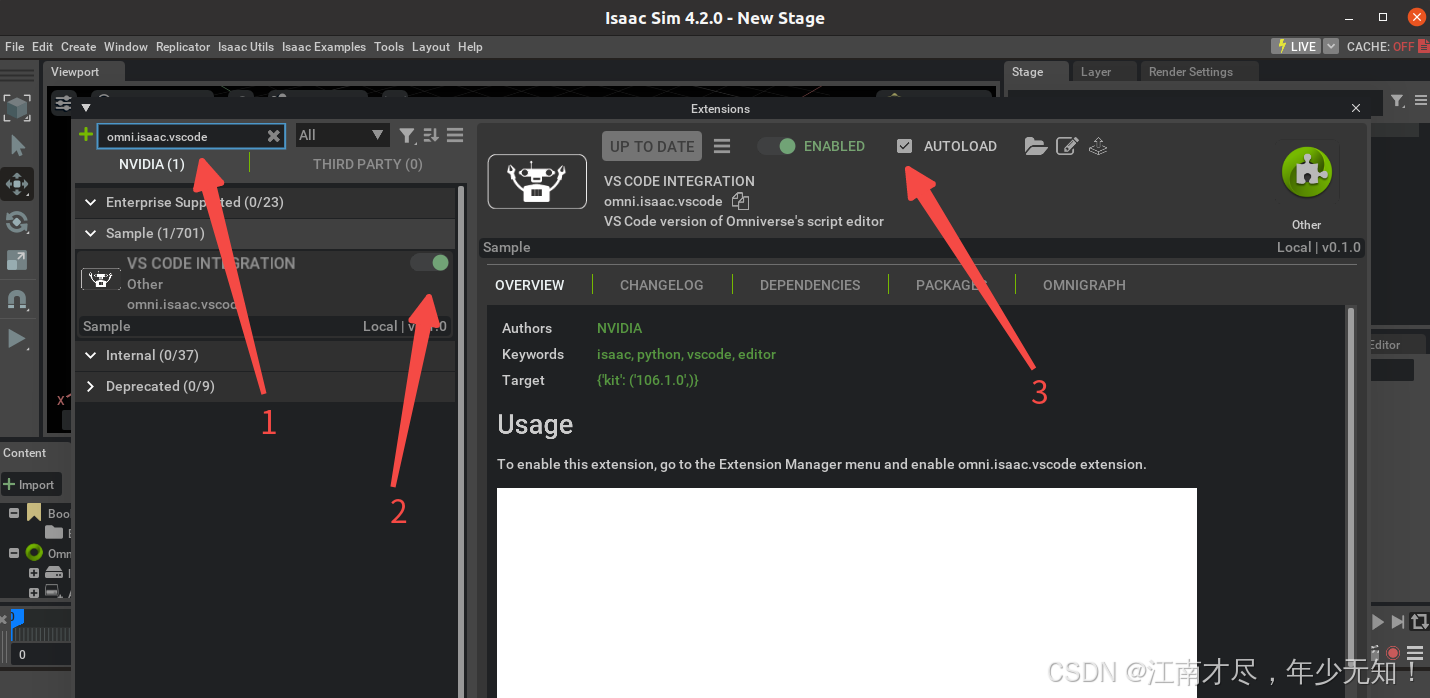Switch to the OMNIGRAPH tab

point(1084,285)
